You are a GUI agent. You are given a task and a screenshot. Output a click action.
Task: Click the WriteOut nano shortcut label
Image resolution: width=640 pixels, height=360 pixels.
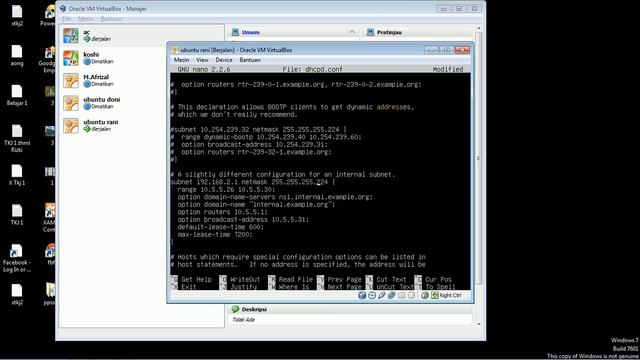(x=245, y=280)
